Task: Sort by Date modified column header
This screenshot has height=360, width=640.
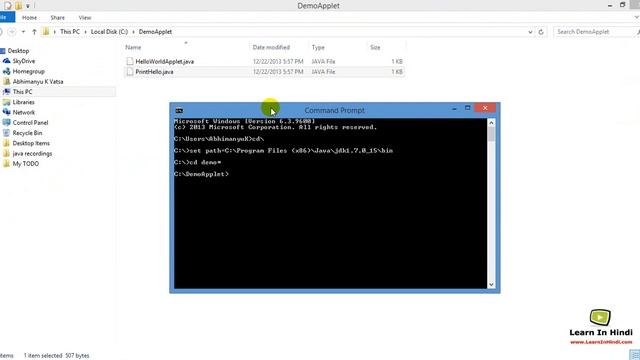Action: 271,47
